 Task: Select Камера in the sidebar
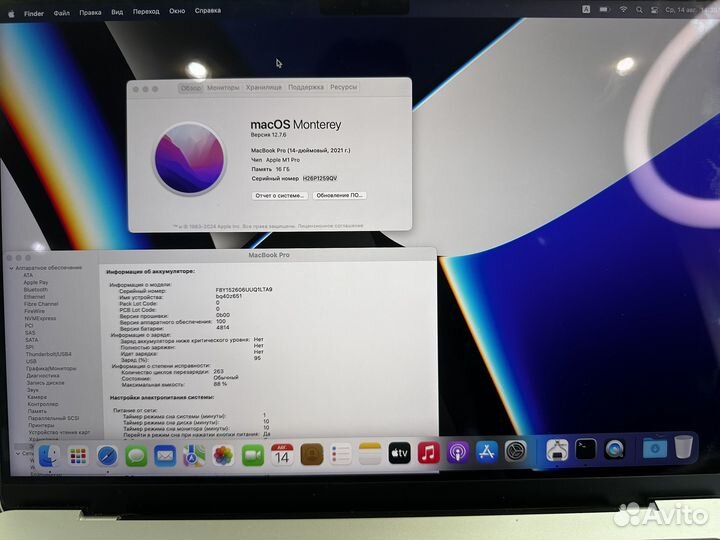click(x=37, y=397)
